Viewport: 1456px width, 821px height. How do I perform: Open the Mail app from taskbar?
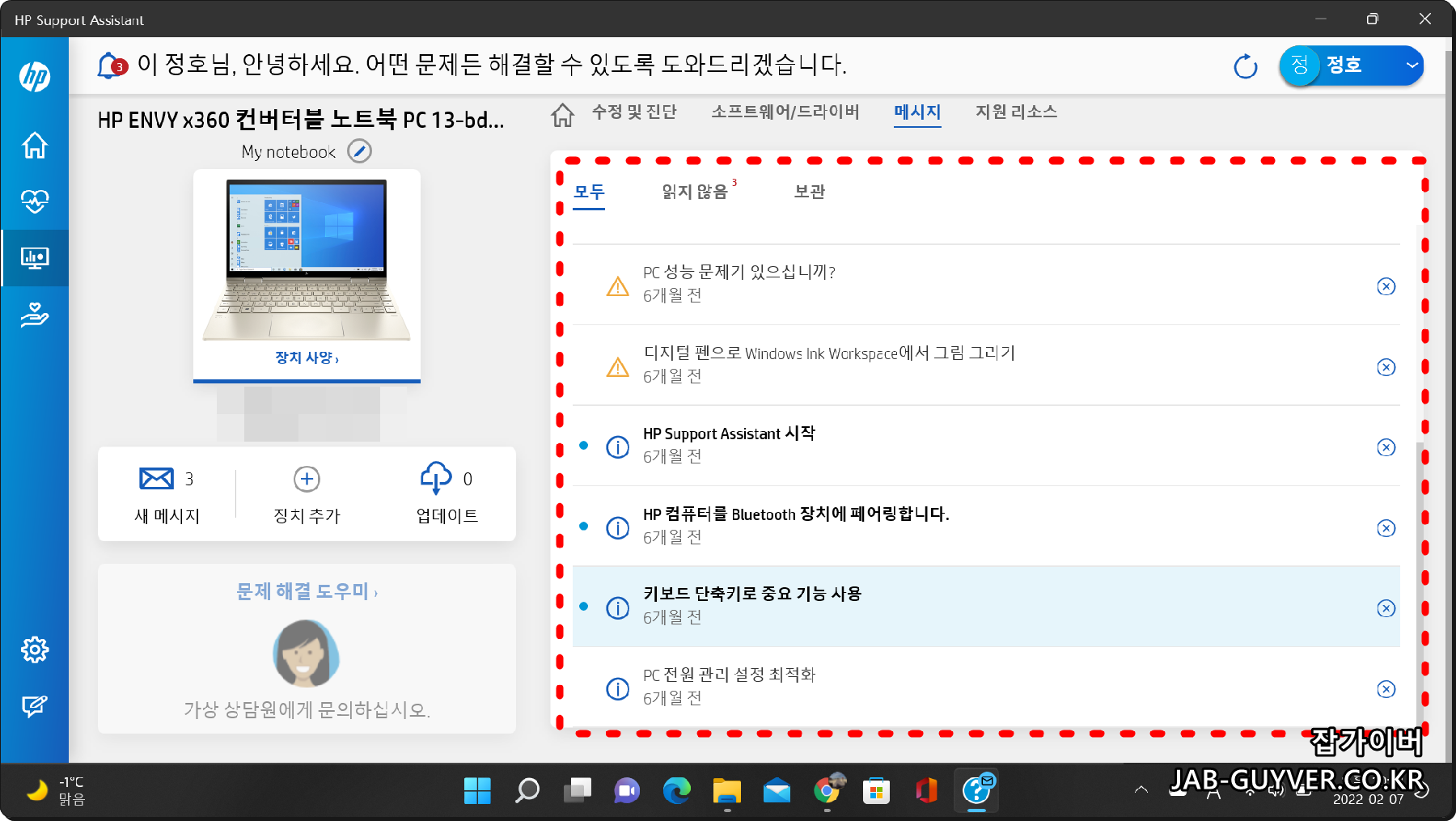(777, 790)
